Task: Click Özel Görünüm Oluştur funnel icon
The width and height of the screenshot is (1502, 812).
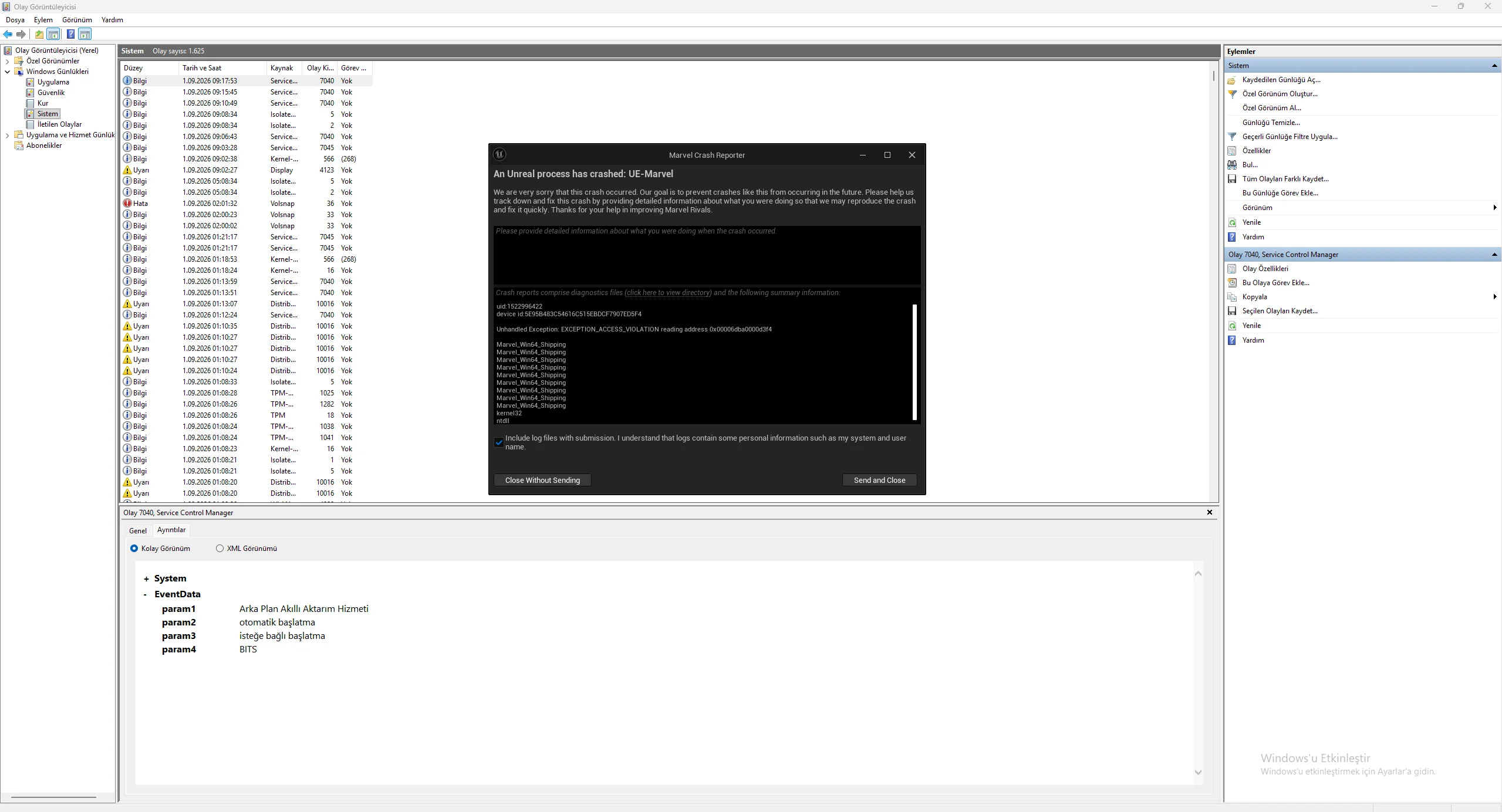Action: [x=1232, y=94]
